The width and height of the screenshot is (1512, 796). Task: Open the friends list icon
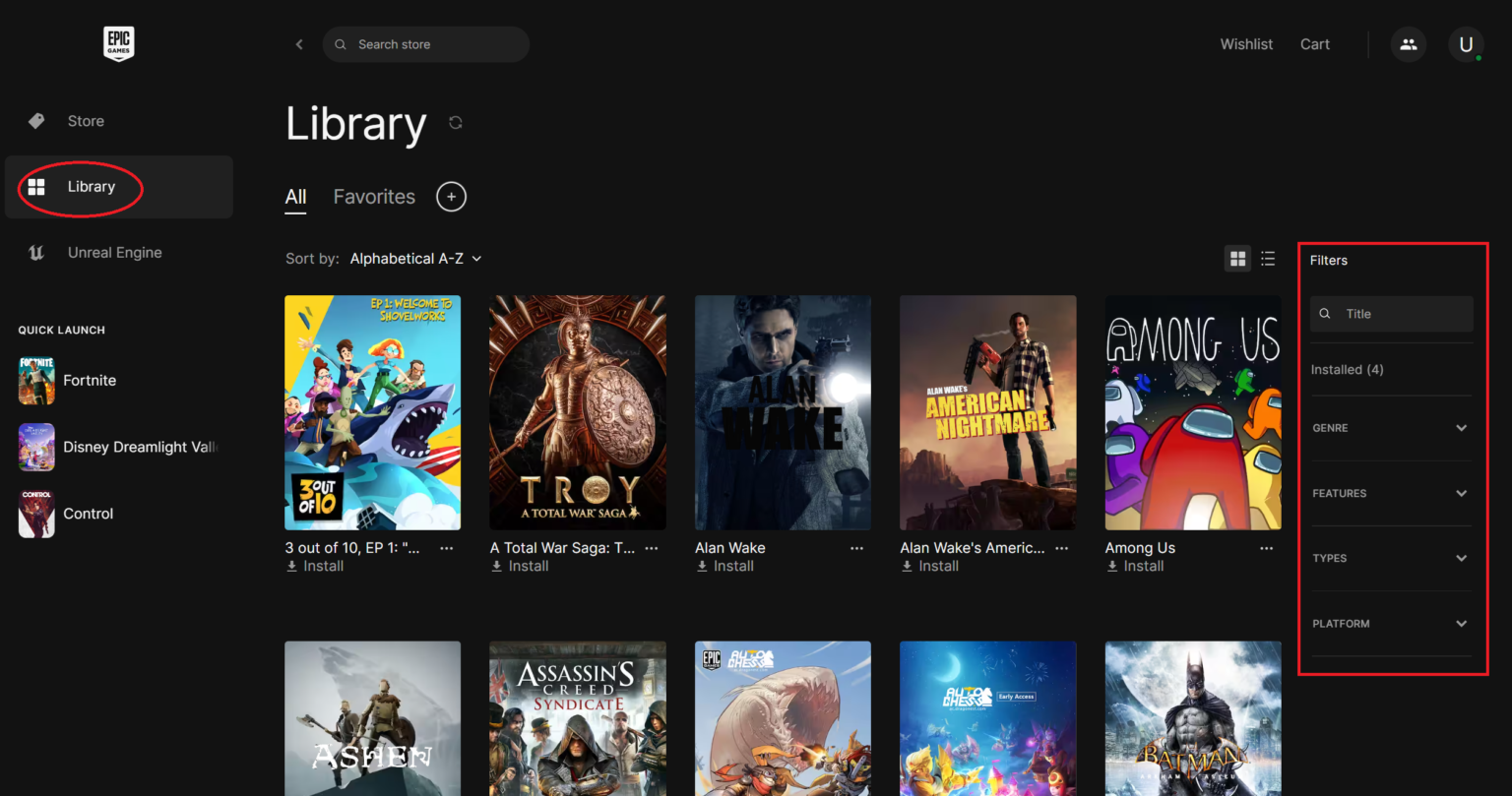(x=1408, y=44)
